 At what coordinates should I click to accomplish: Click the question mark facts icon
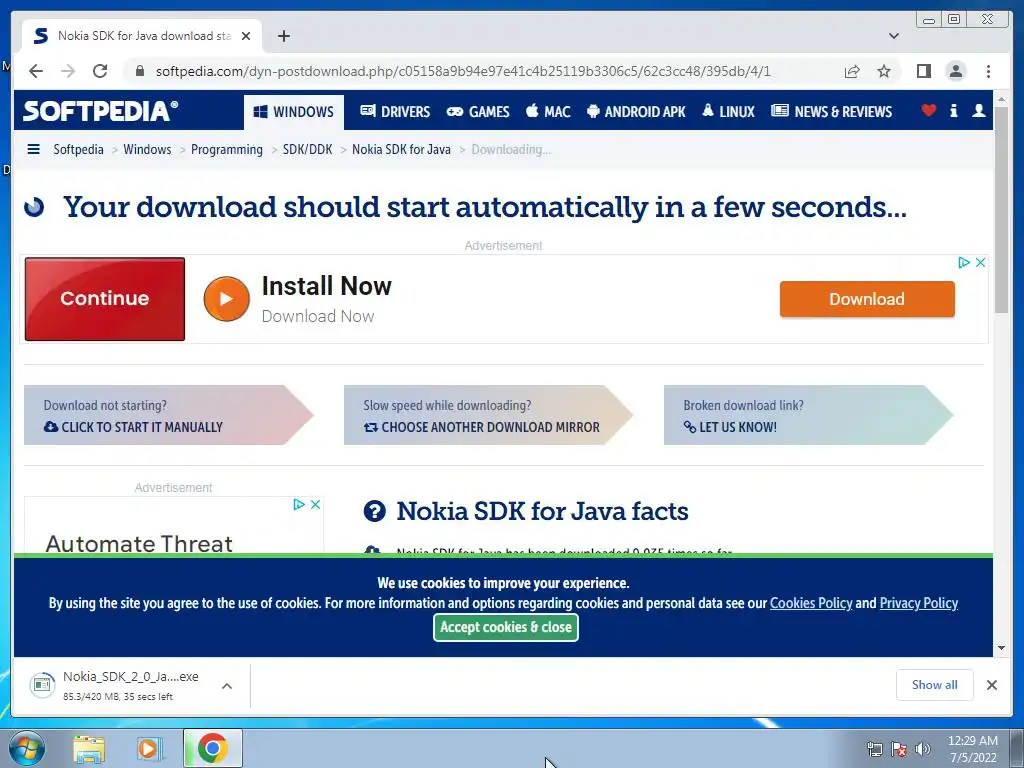[x=374, y=511]
